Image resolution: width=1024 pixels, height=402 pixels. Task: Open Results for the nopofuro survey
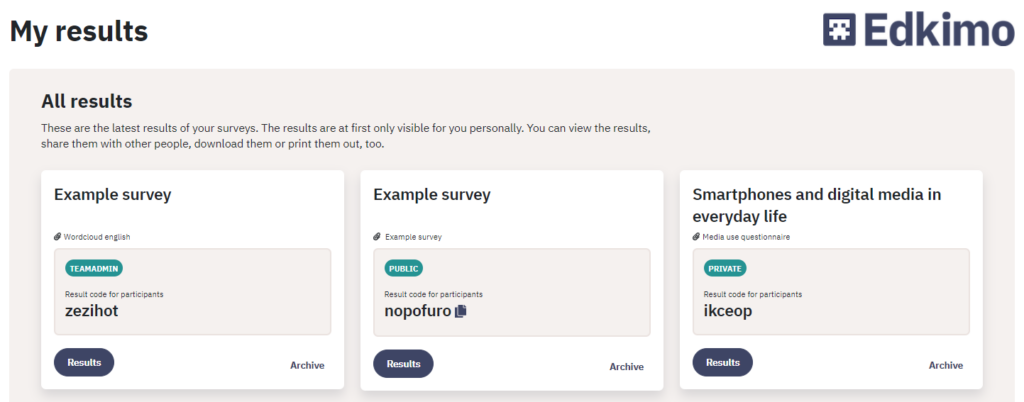pos(404,363)
